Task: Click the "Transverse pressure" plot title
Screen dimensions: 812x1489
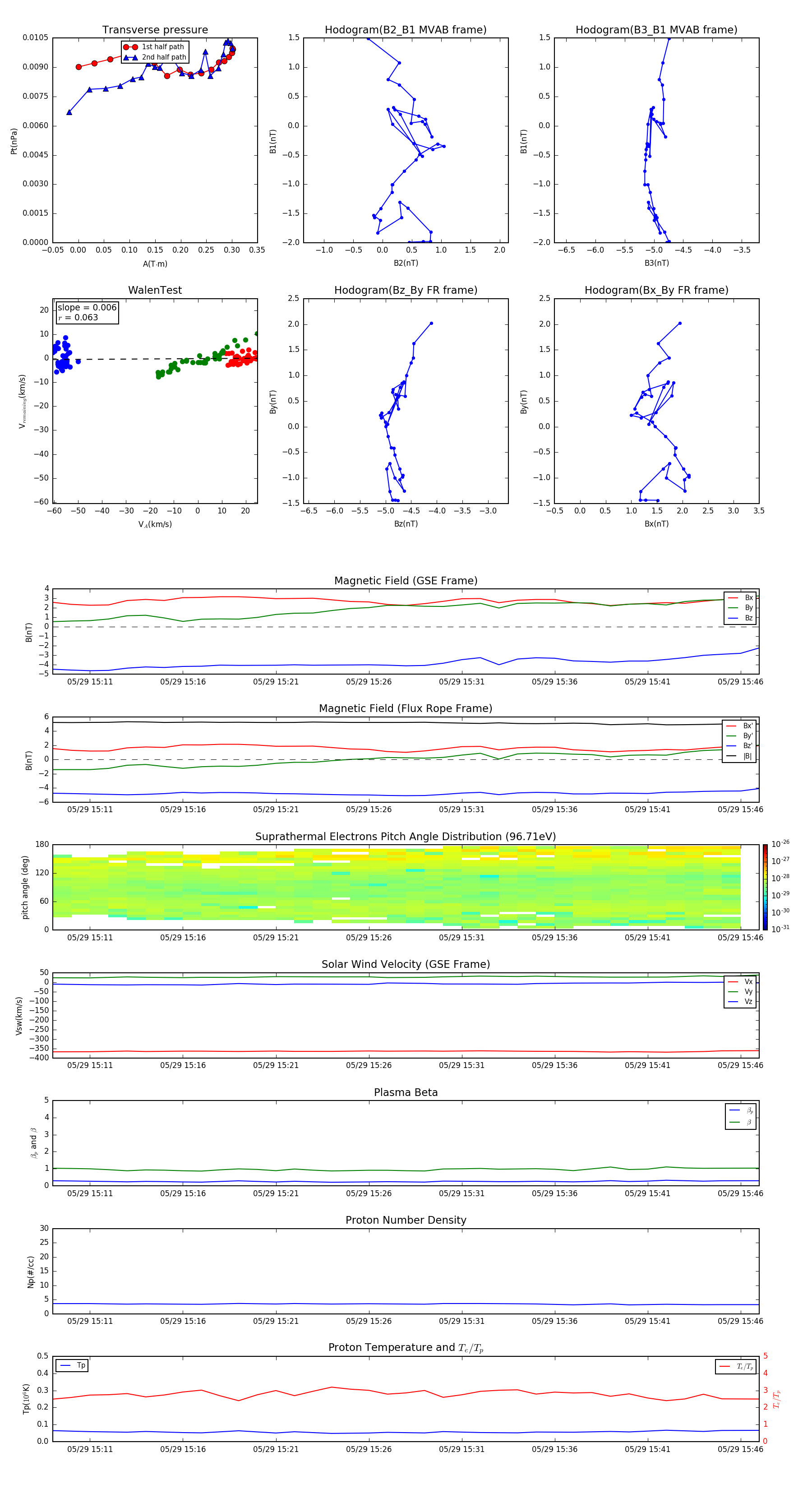Action: [x=155, y=29]
